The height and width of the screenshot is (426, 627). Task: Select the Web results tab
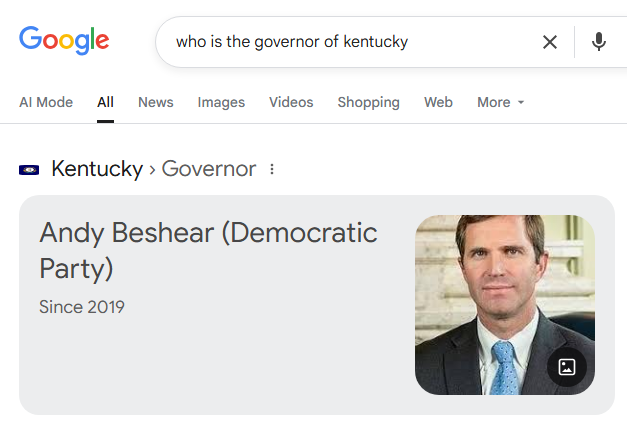(x=438, y=102)
